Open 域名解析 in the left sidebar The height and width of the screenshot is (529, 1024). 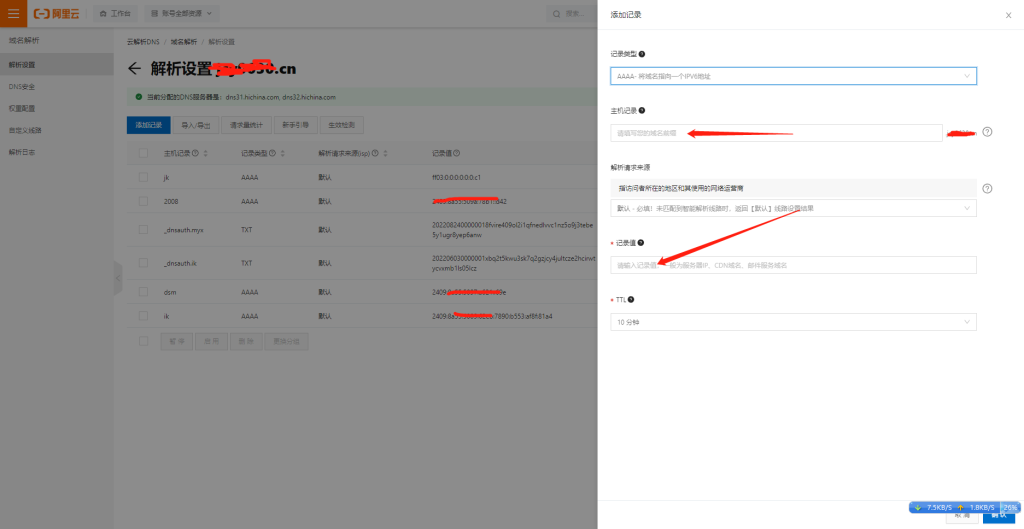pos(24,40)
